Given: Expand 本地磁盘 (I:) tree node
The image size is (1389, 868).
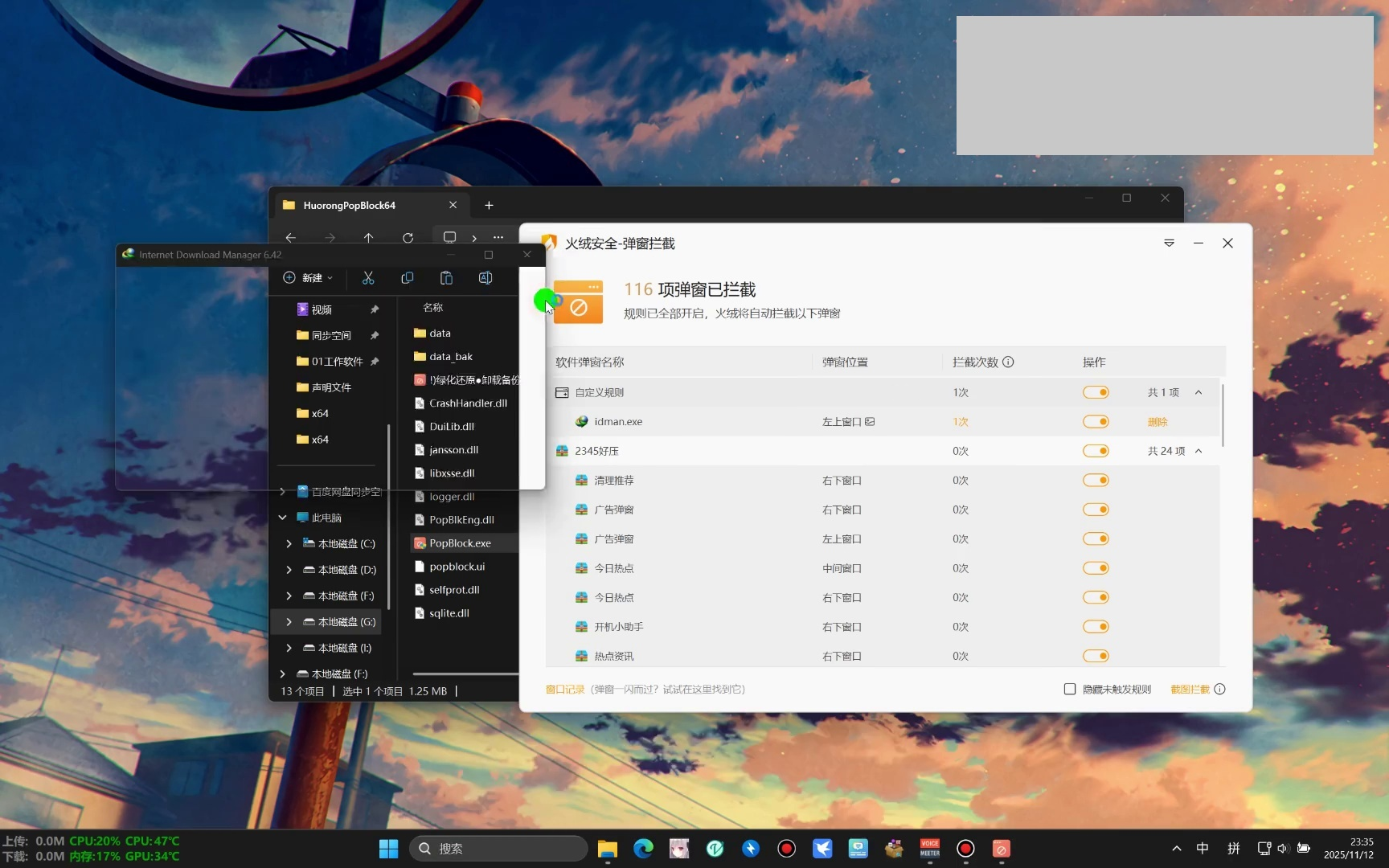Looking at the screenshot, I should coord(289,648).
